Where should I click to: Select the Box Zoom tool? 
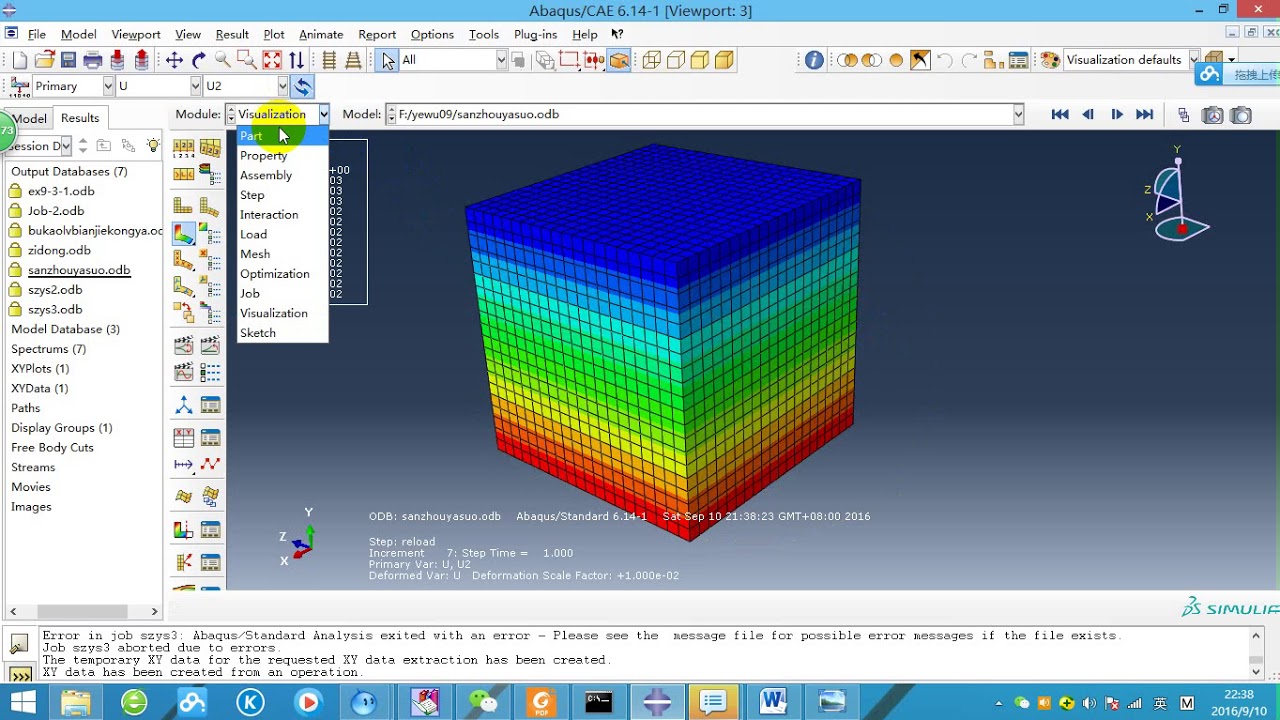[x=247, y=60]
